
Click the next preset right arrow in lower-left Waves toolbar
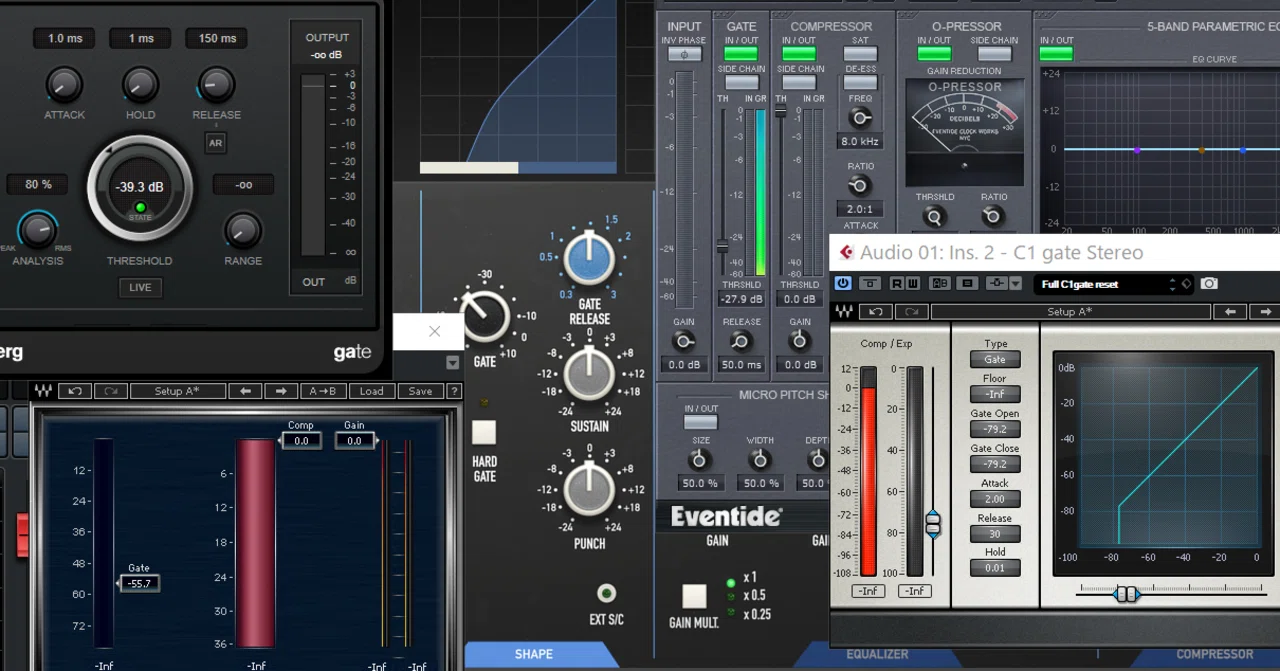coord(281,391)
